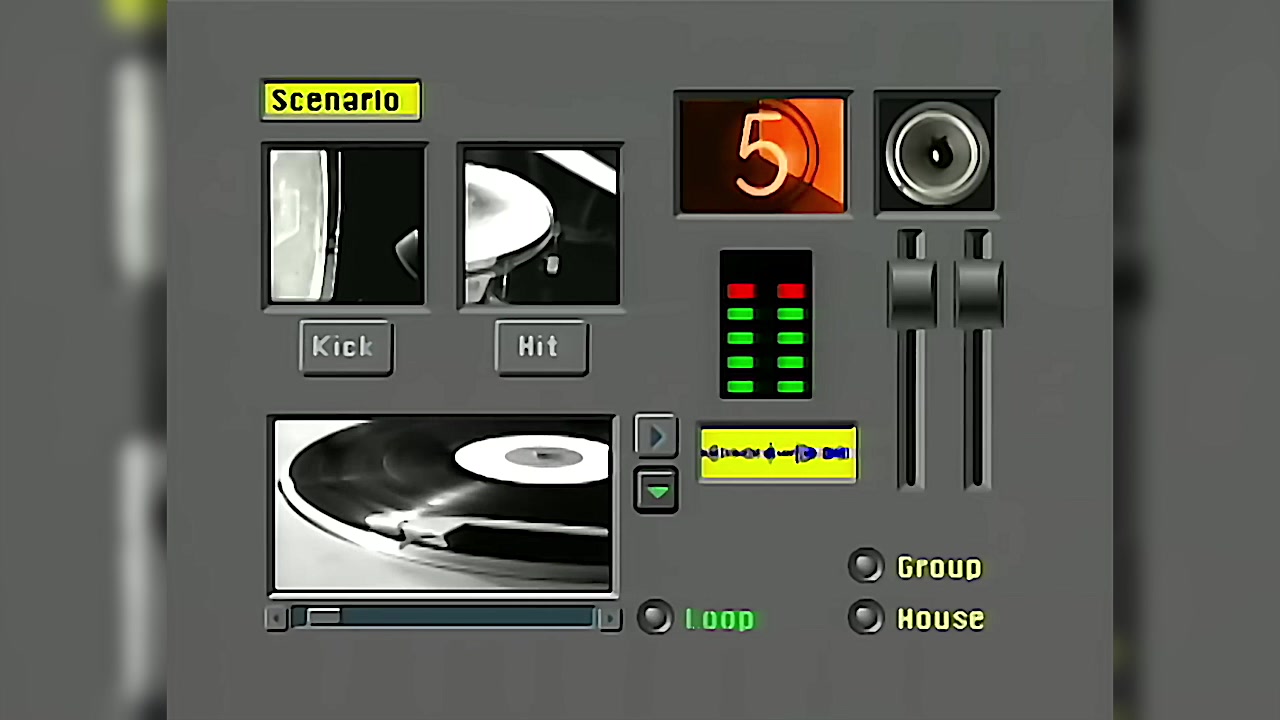Click the speaker icon tile
Screen dimensions: 1280x720
(x=936, y=154)
